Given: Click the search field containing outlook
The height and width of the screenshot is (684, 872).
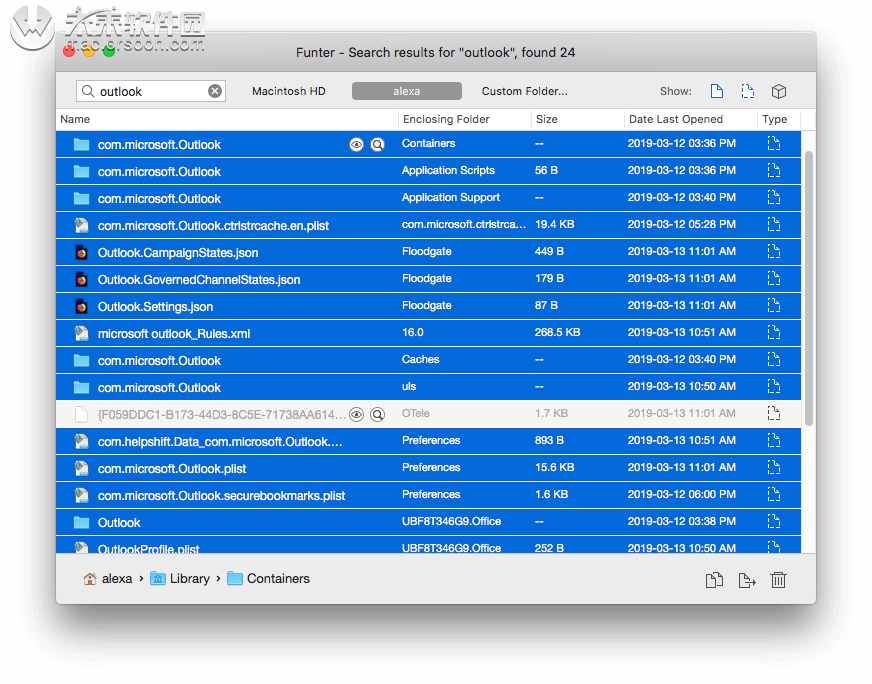Looking at the screenshot, I should click(151, 91).
